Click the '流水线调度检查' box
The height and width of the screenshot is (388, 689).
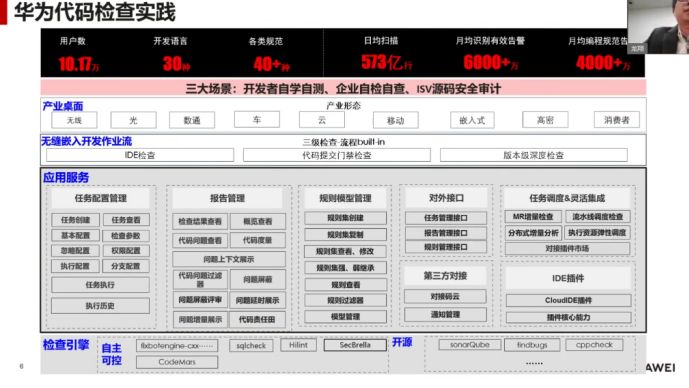point(598,217)
